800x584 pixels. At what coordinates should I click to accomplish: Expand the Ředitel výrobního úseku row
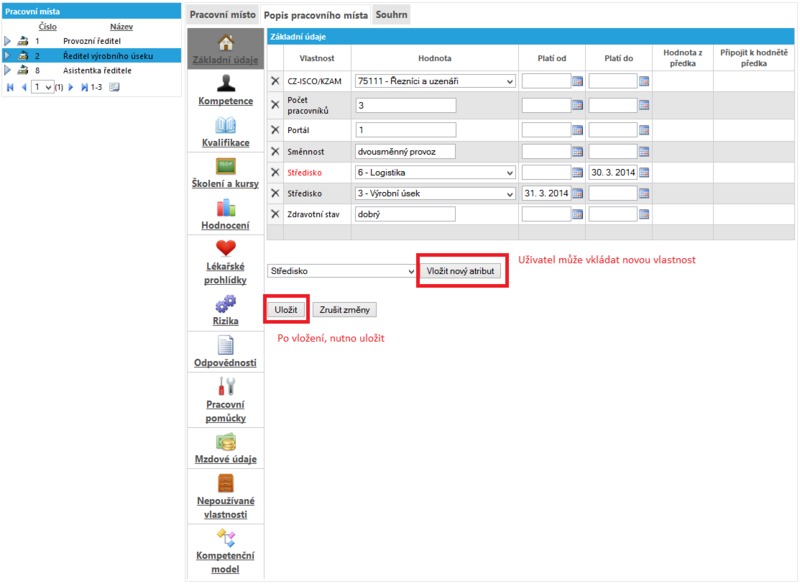coord(7,56)
